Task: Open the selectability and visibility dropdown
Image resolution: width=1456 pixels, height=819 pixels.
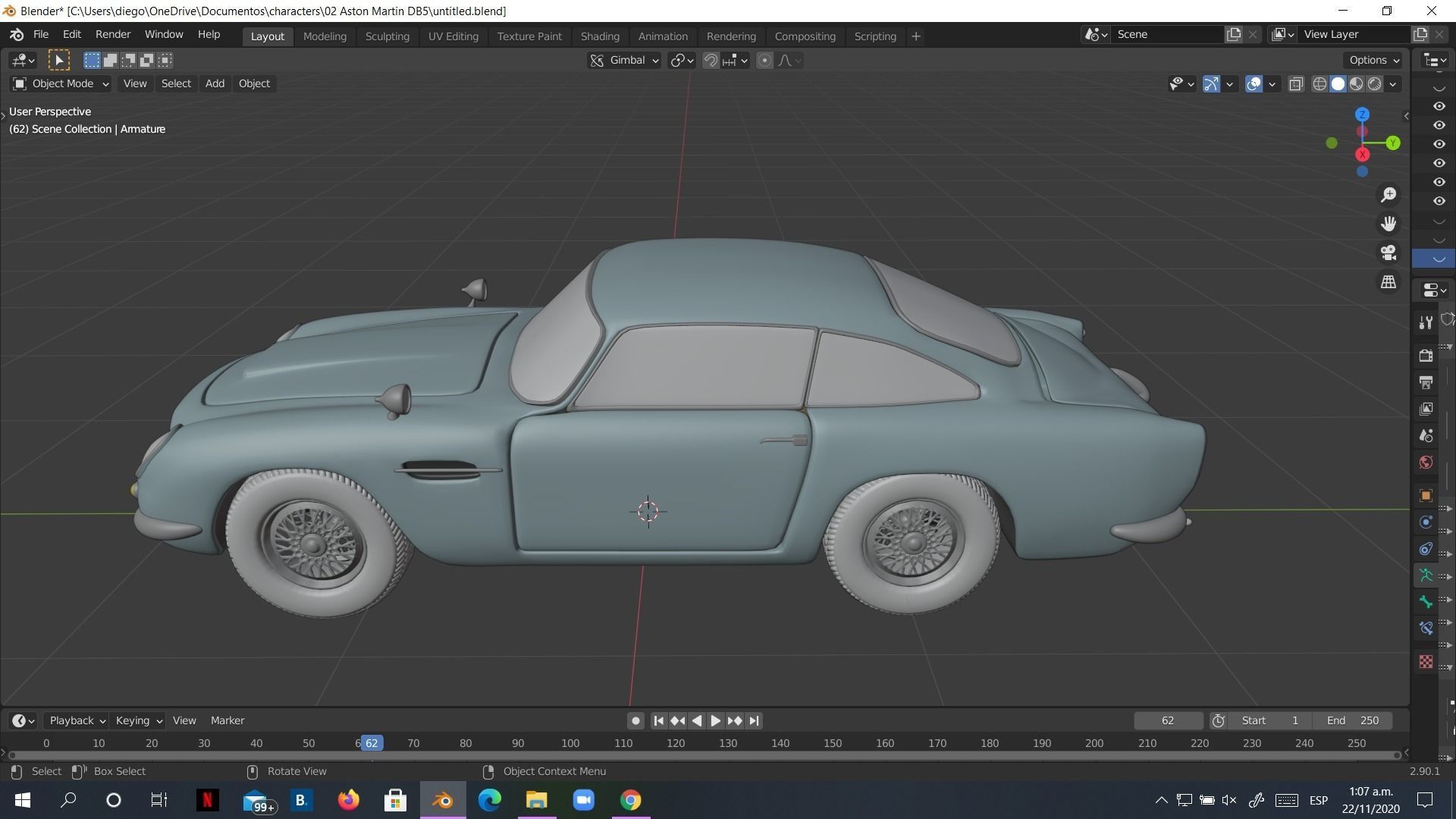Action: point(1181,84)
